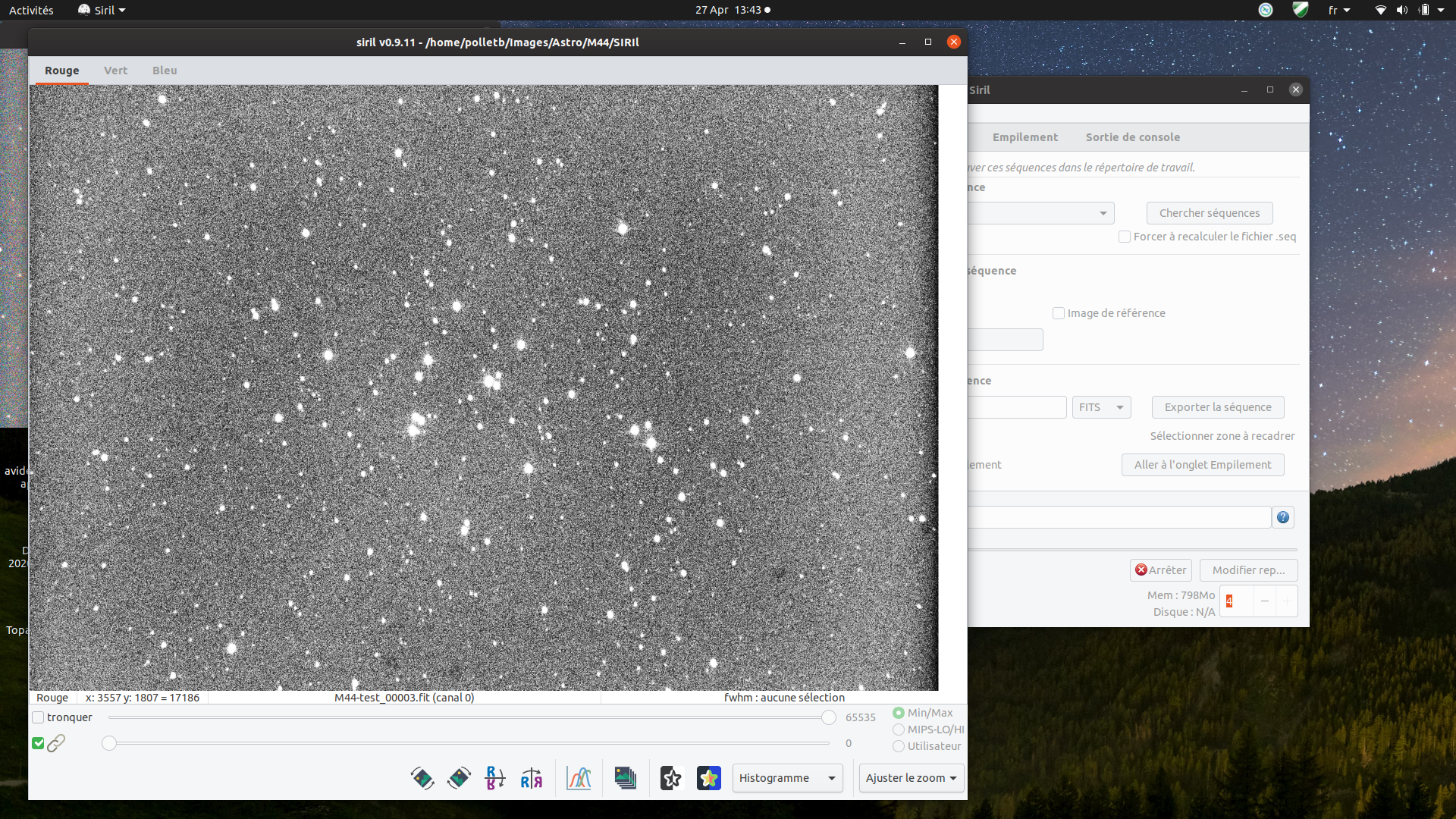Open the image sequence stack icon
The image size is (1456, 819).
point(626,778)
